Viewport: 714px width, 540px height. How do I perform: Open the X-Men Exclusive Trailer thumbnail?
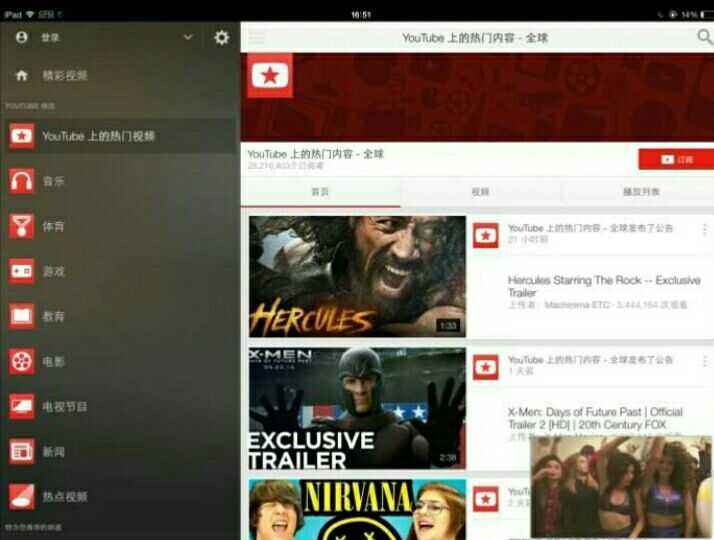pos(357,408)
